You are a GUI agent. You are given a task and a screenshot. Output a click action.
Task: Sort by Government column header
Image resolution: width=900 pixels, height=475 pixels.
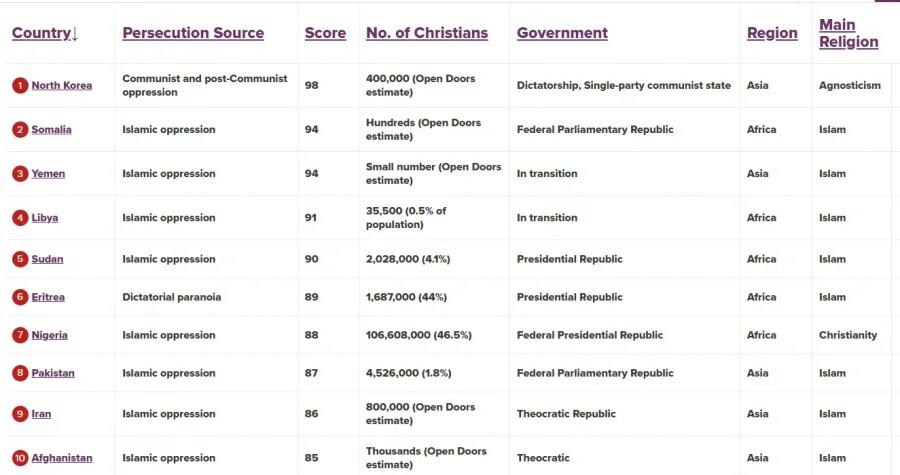pyautogui.click(x=562, y=33)
